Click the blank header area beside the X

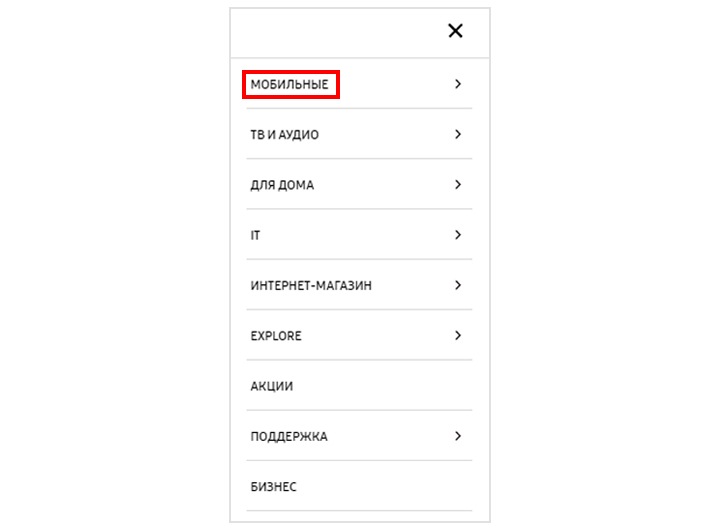(x=338, y=32)
